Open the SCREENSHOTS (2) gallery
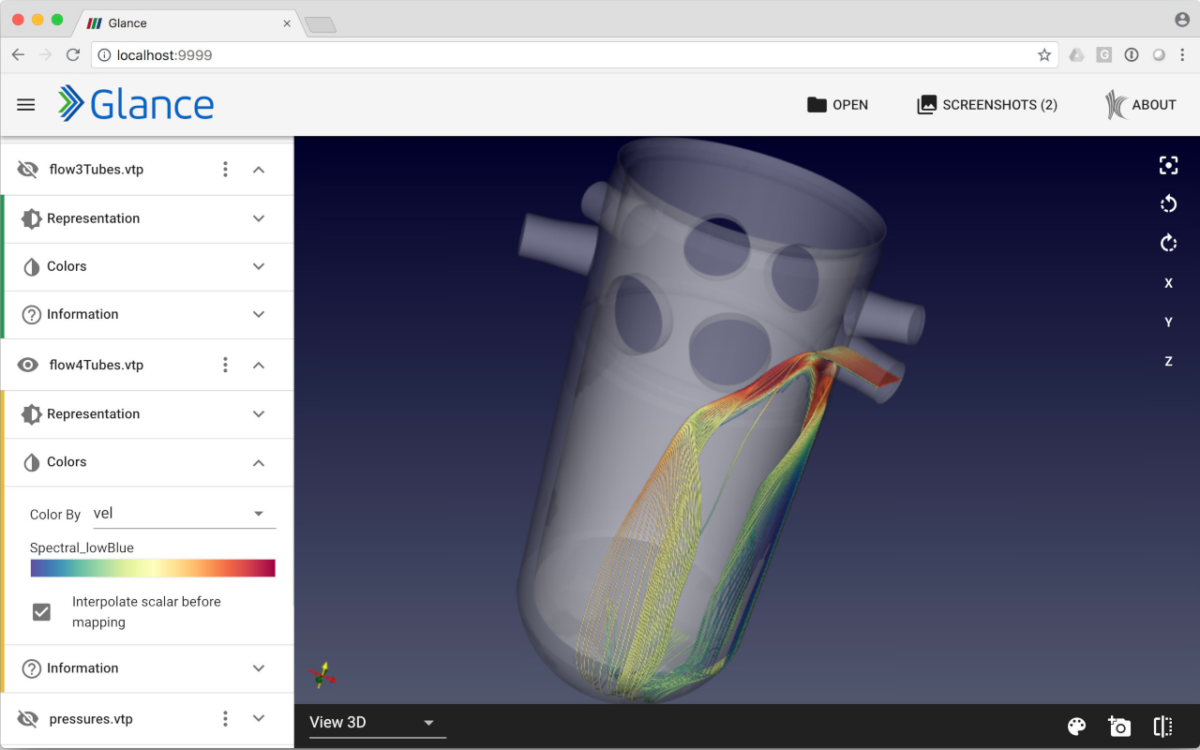The height and width of the screenshot is (750, 1200). 987,105
